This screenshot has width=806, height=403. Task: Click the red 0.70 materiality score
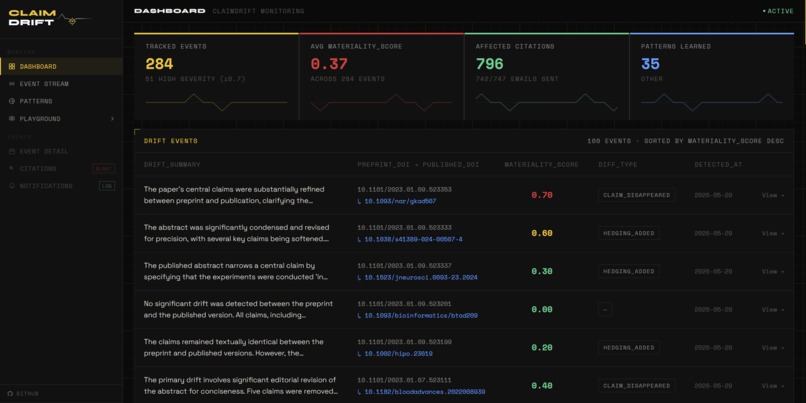pos(542,195)
